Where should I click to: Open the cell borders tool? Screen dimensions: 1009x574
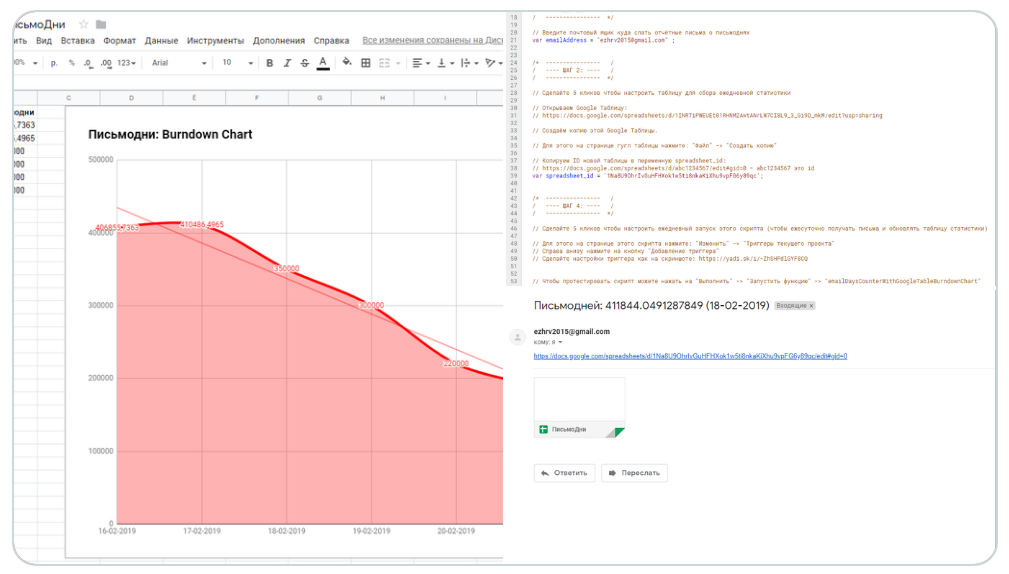click(366, 63)
